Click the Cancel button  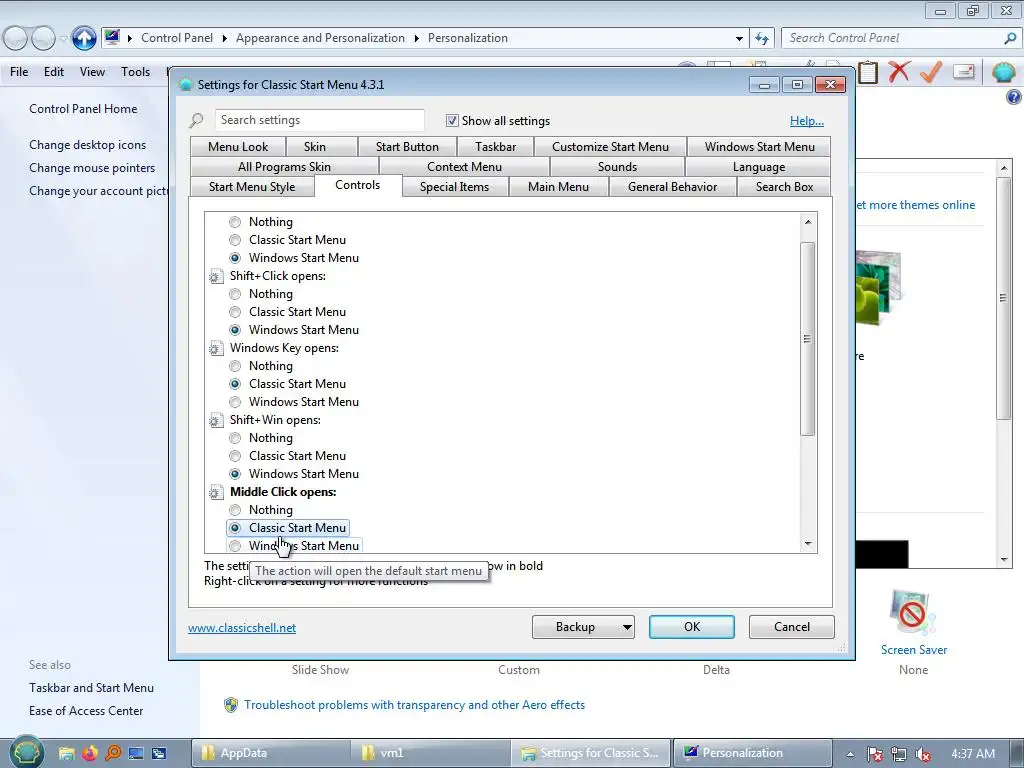coord(792,627)
